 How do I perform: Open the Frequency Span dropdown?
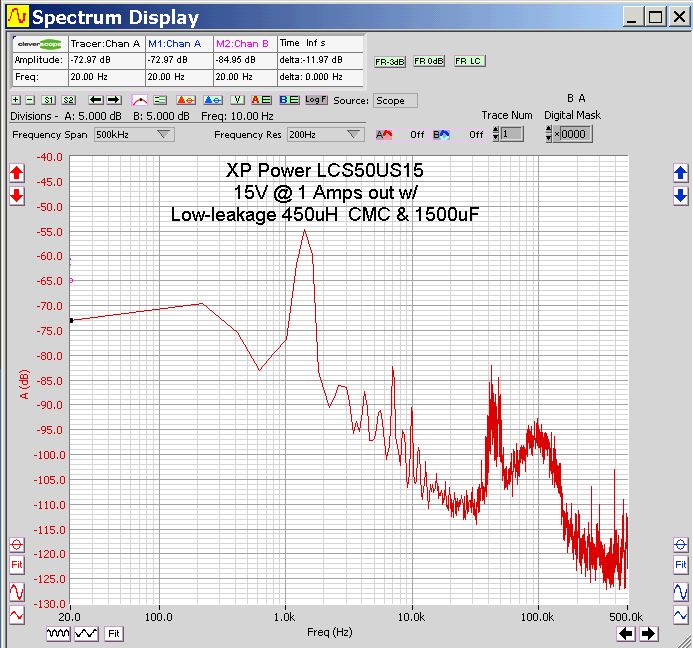click(x=134, y=134)
